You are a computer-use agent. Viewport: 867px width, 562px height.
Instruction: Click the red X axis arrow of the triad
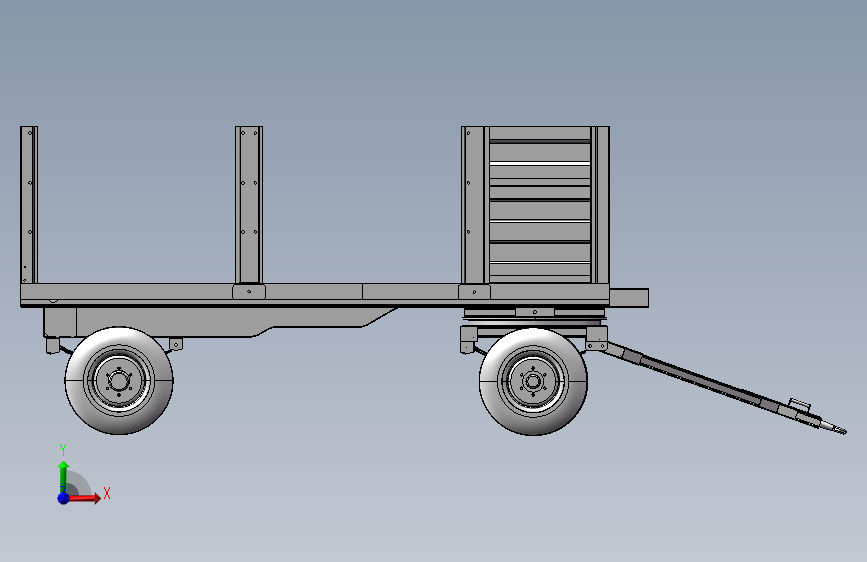[84, 498]
